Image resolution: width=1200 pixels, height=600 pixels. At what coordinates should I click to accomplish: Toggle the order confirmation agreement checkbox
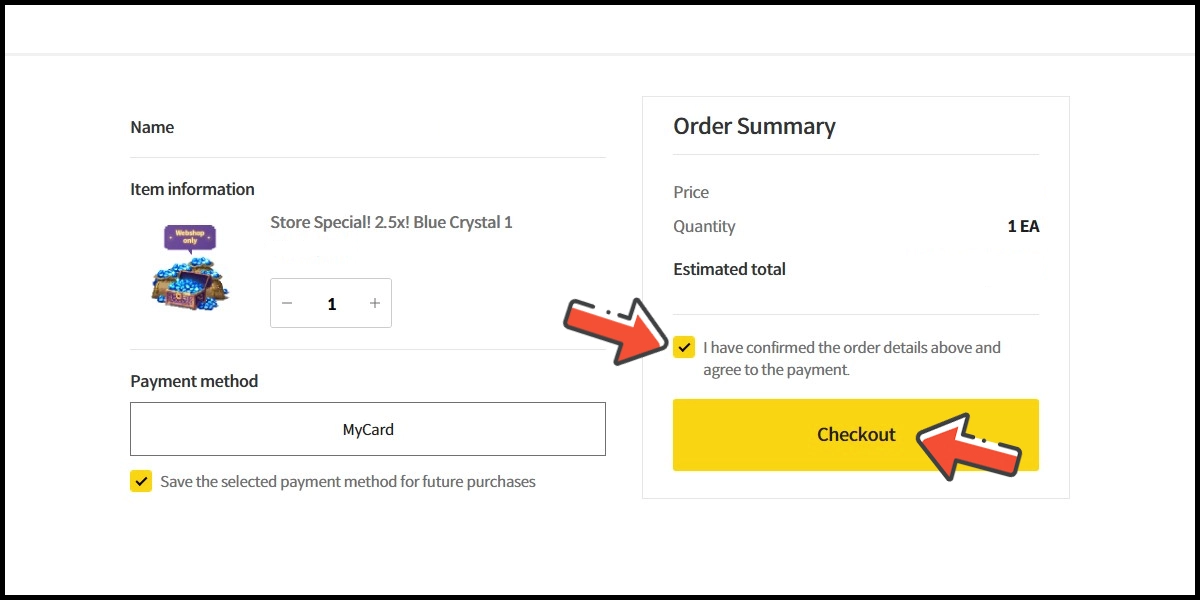pos(684,347)
